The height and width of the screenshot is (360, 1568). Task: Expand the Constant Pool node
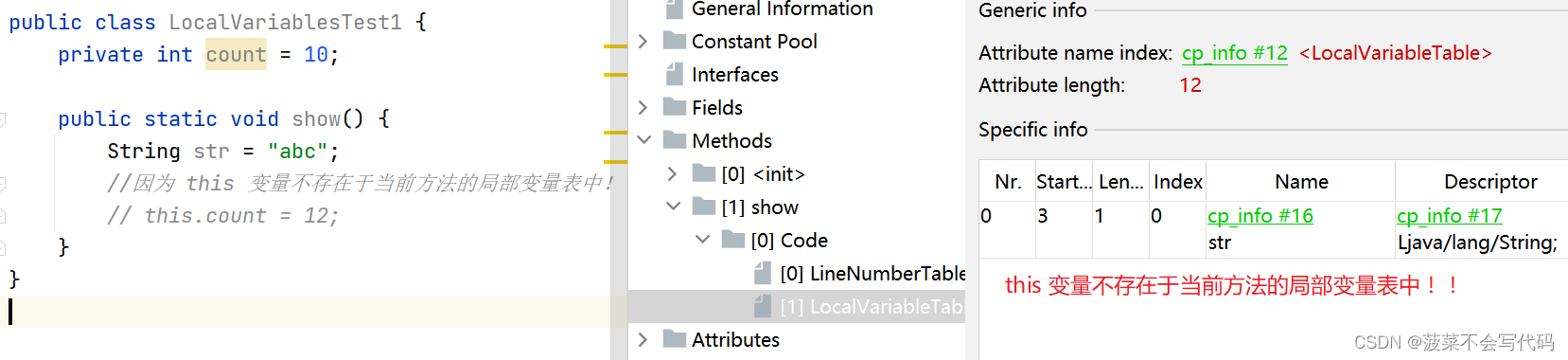643,41
